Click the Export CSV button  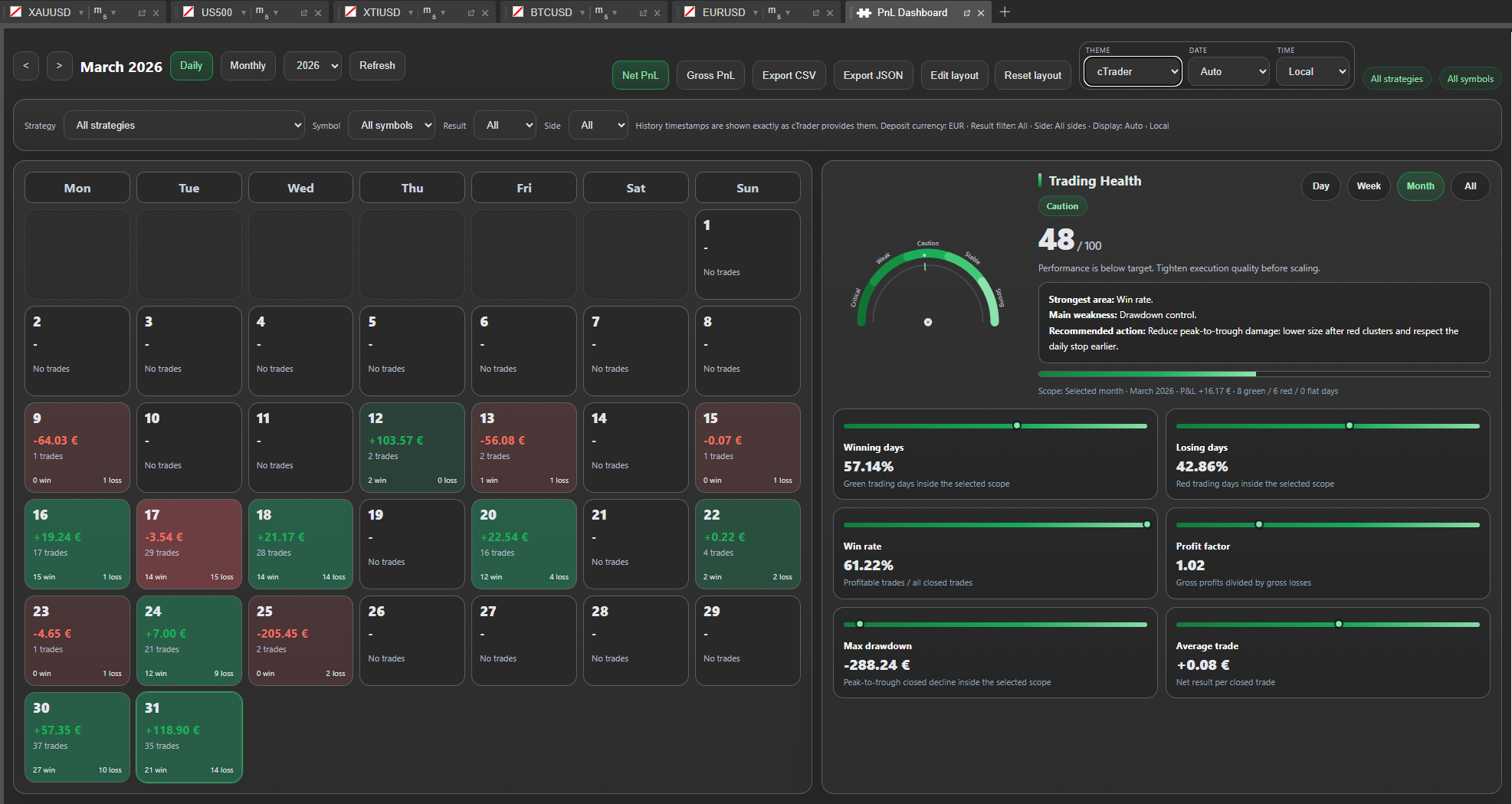coord(789,75)
